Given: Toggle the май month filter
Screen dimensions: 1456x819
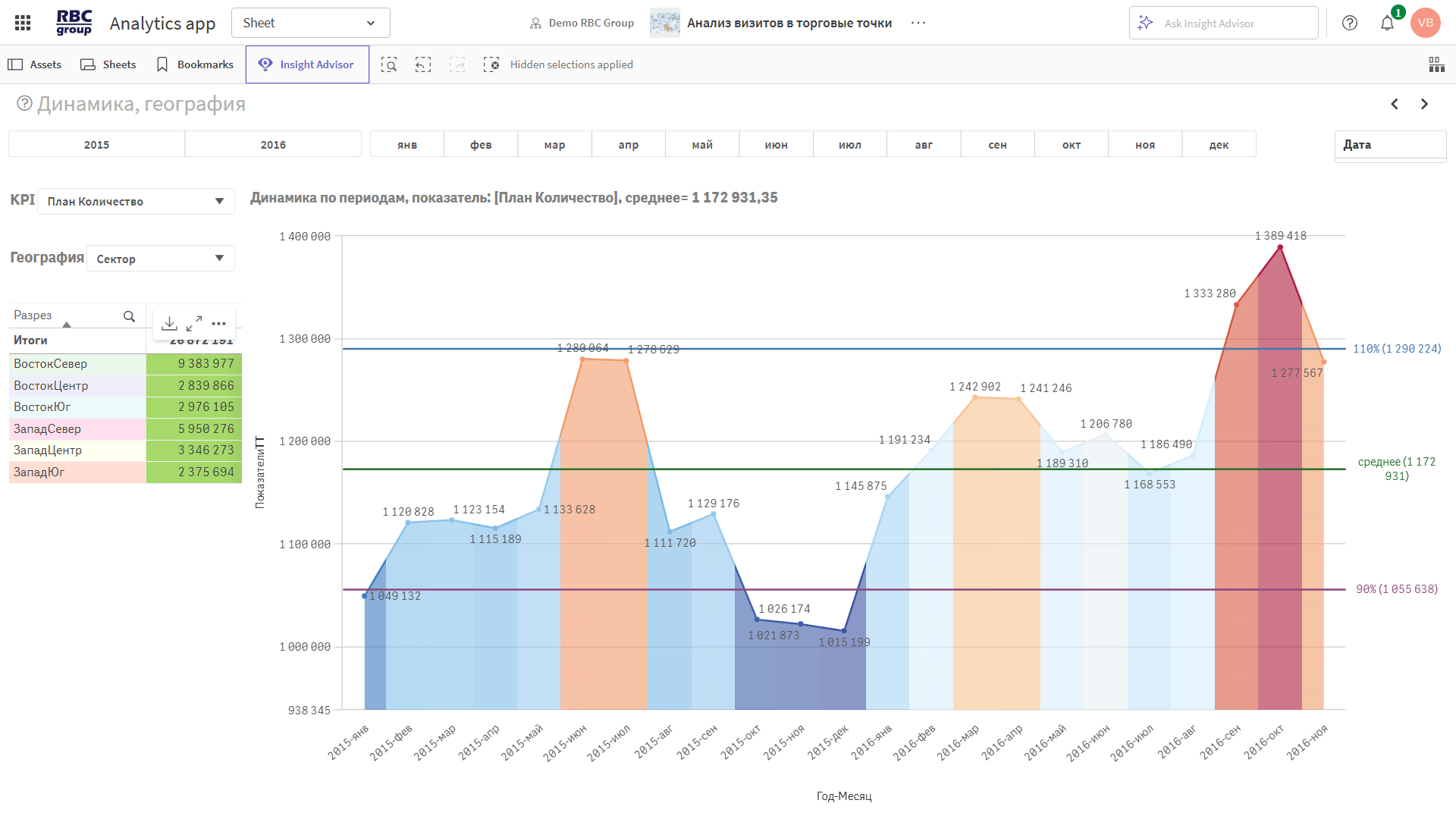Looking at the screenshot, I should tap(702, 145).
